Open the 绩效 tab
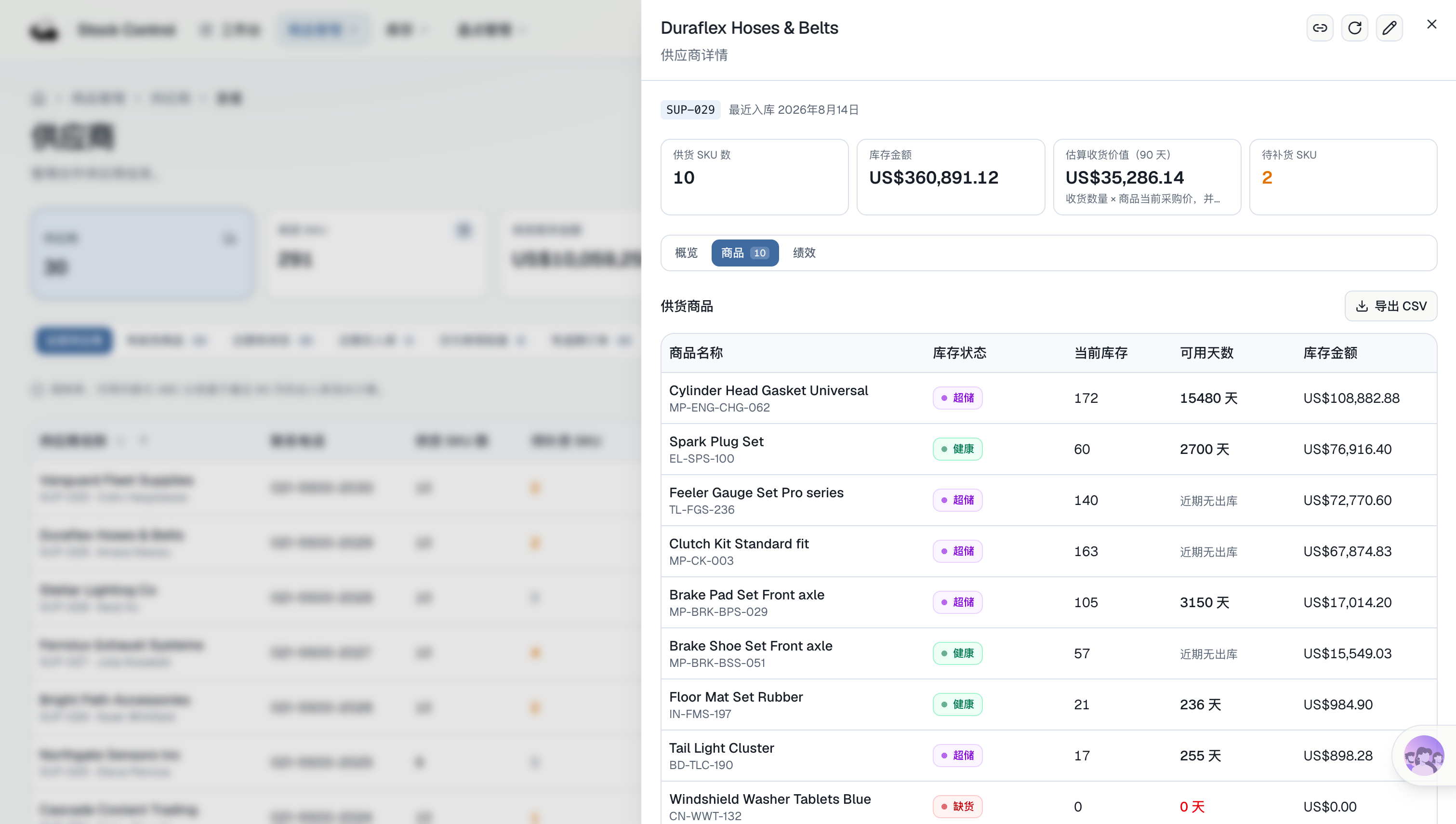The image size is (1456, 824). (804, 253)
